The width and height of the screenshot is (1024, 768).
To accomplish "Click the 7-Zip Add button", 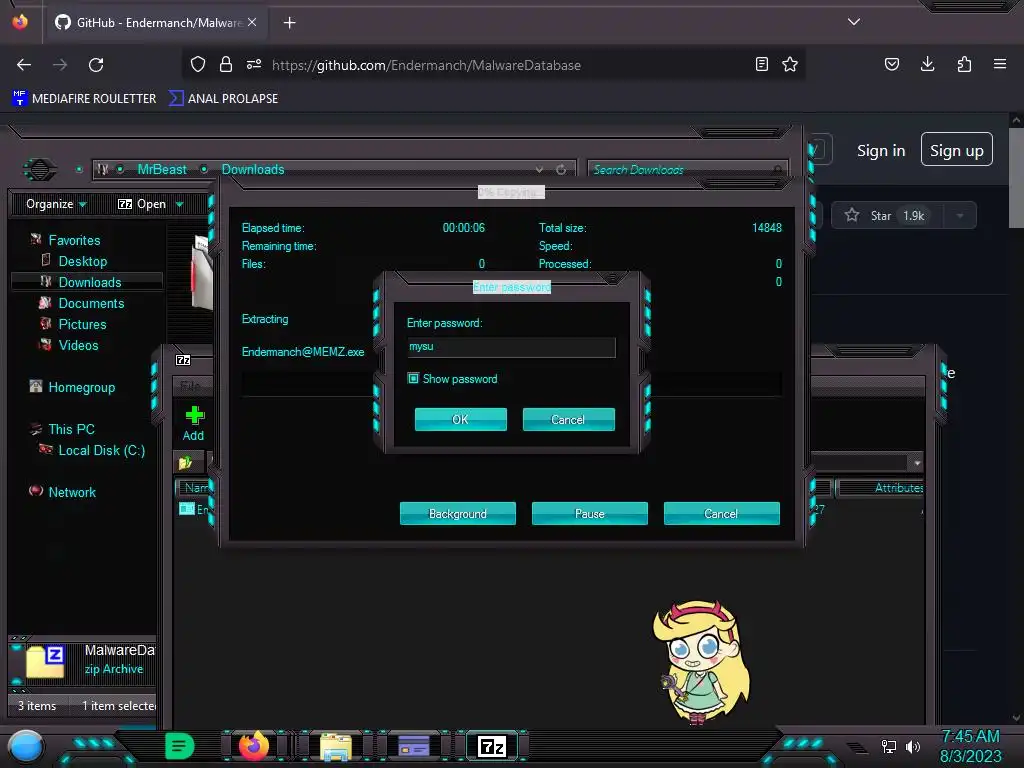I will pyautogui.click(x=193, y=423).
